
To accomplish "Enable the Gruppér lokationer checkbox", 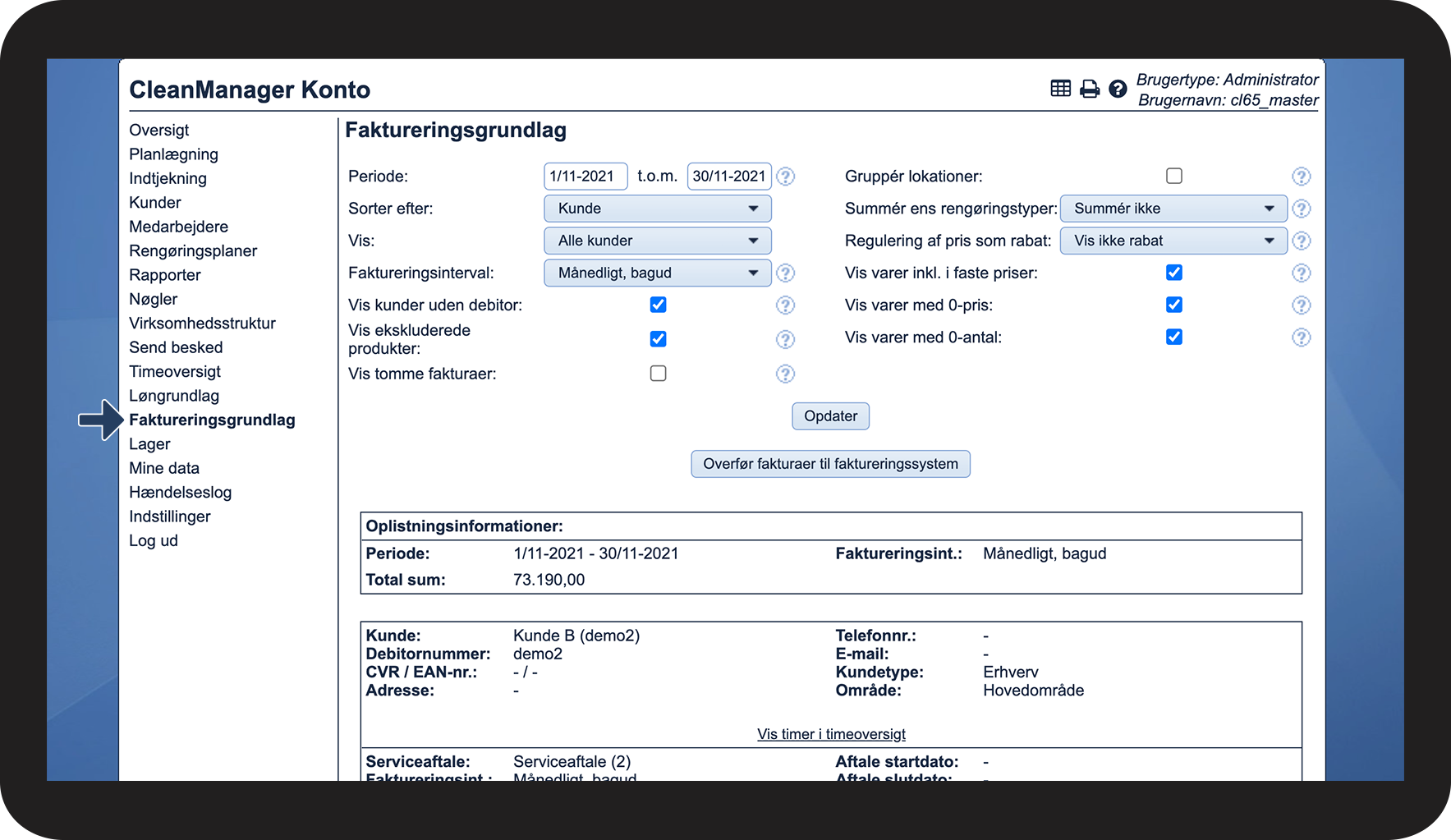I will [1174, 176].
